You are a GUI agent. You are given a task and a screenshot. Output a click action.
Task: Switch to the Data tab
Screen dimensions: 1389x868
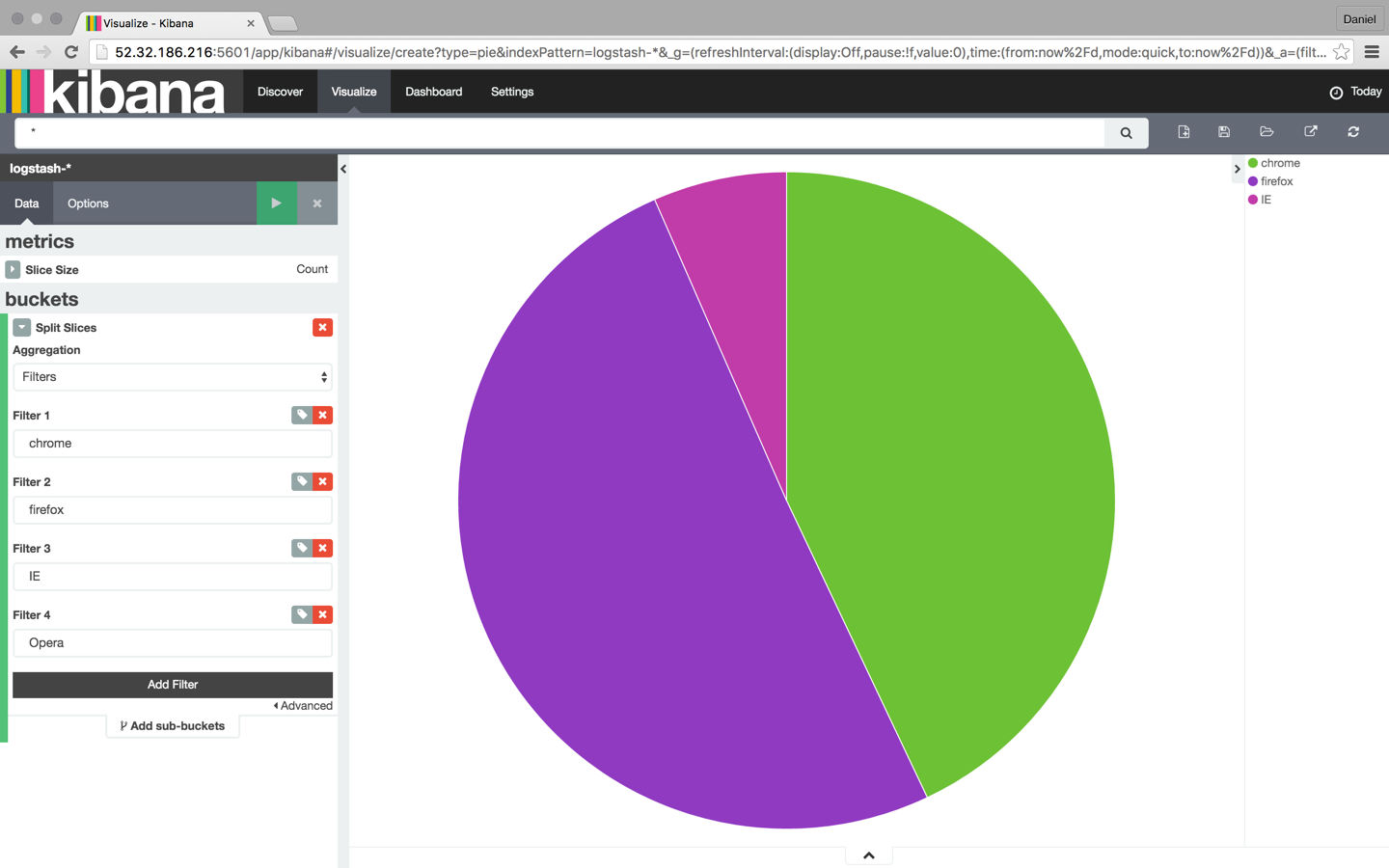click(x=27, y=203)
